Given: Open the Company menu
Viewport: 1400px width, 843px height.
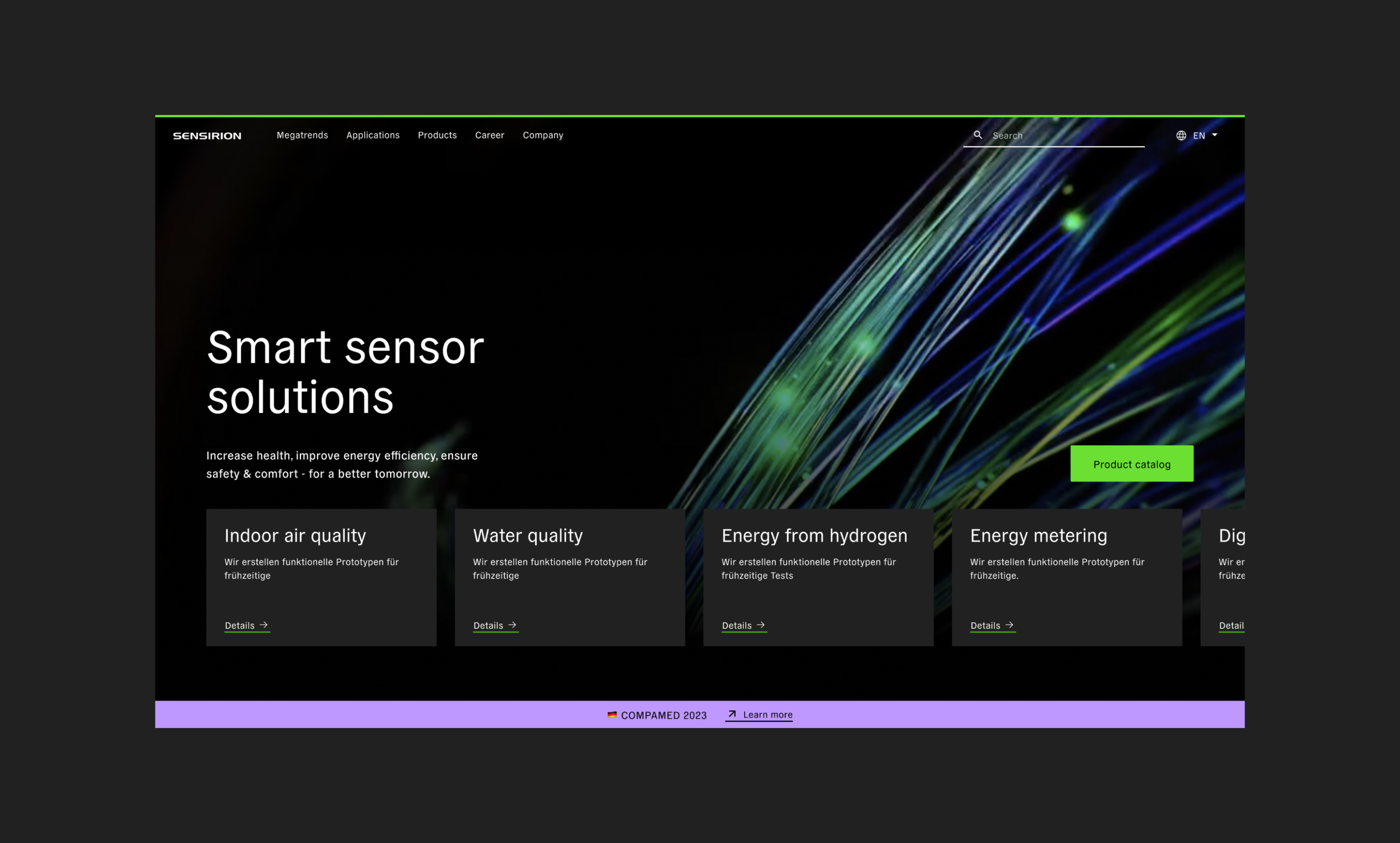Looking at the screenshot, I should (543, 135).
